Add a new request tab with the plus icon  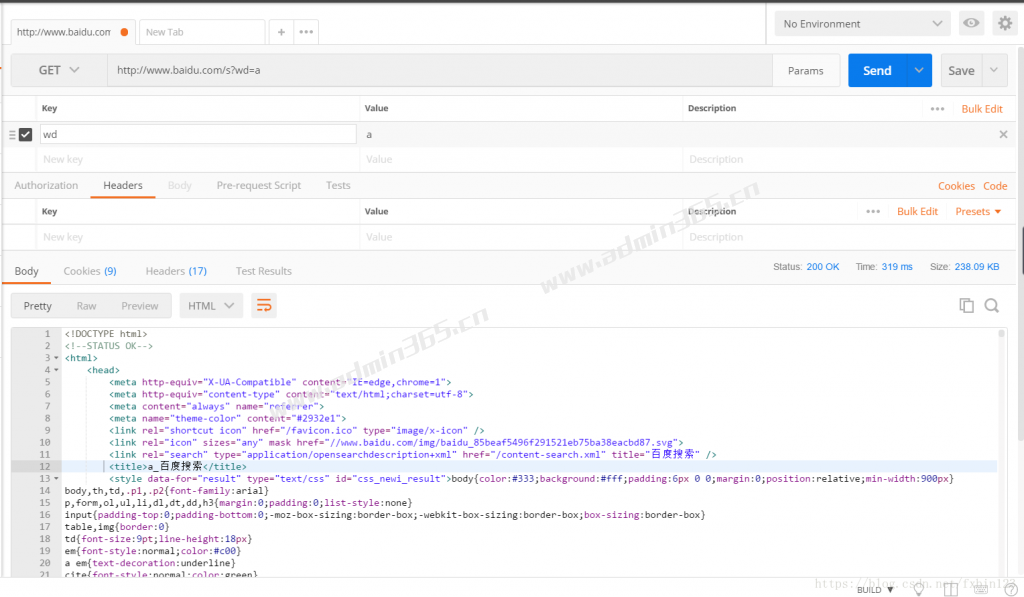click(281, 32)
